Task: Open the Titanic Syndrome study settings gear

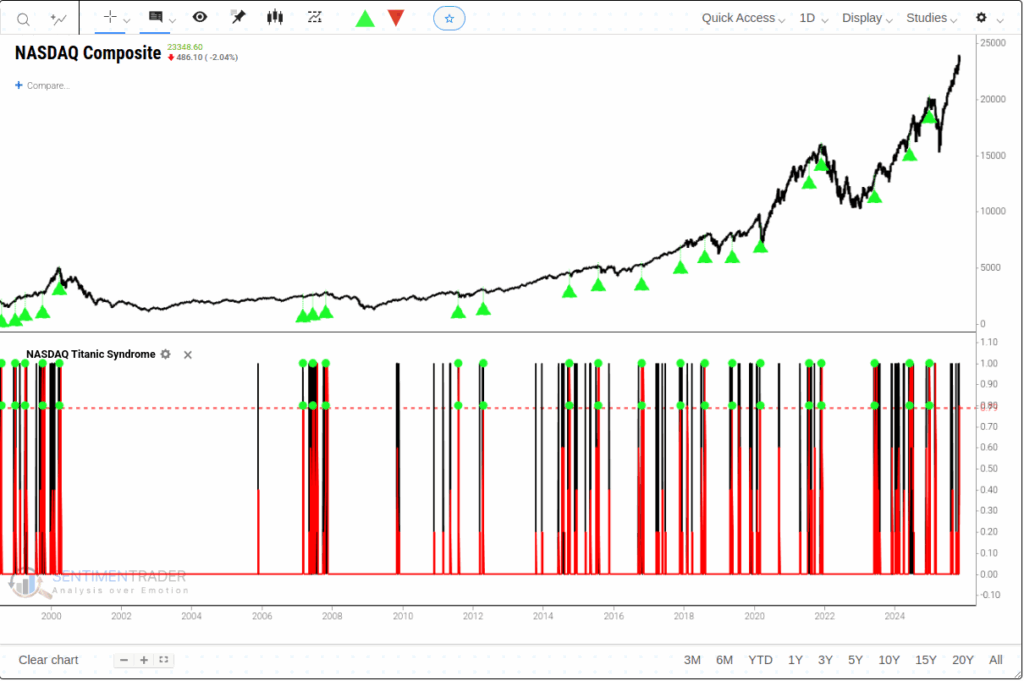Action: point(165,354)
